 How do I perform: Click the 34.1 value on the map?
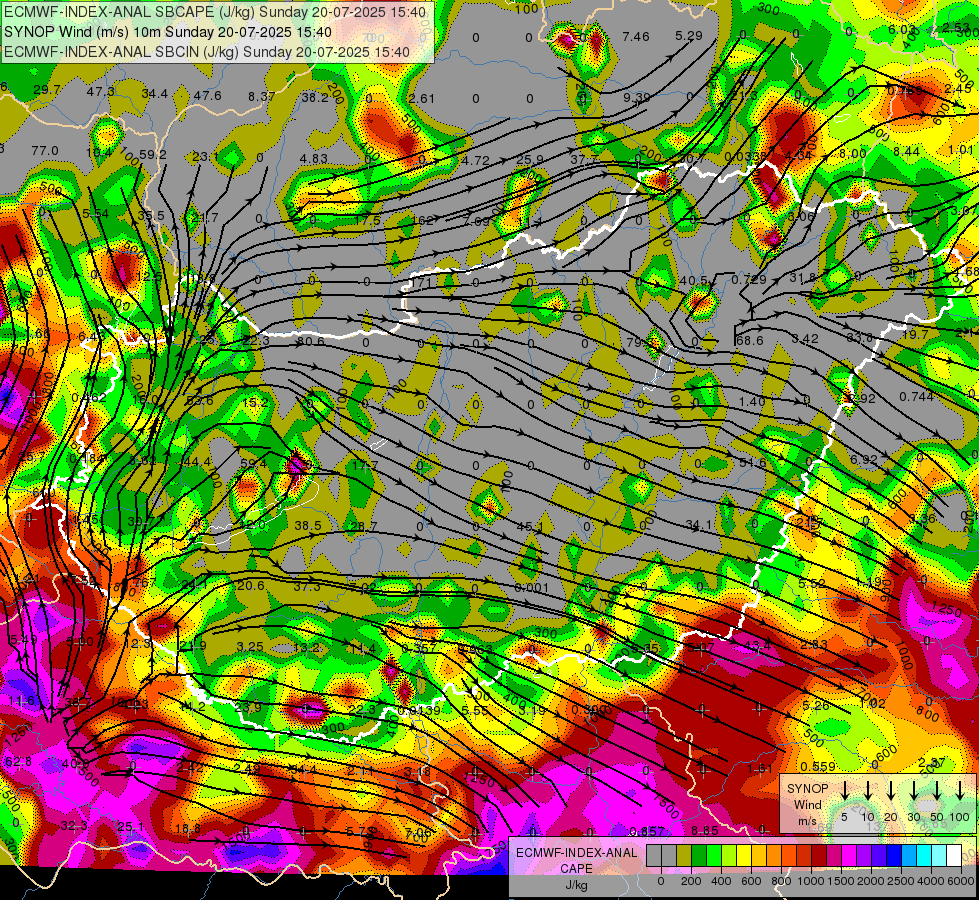[x=699, y=525]
